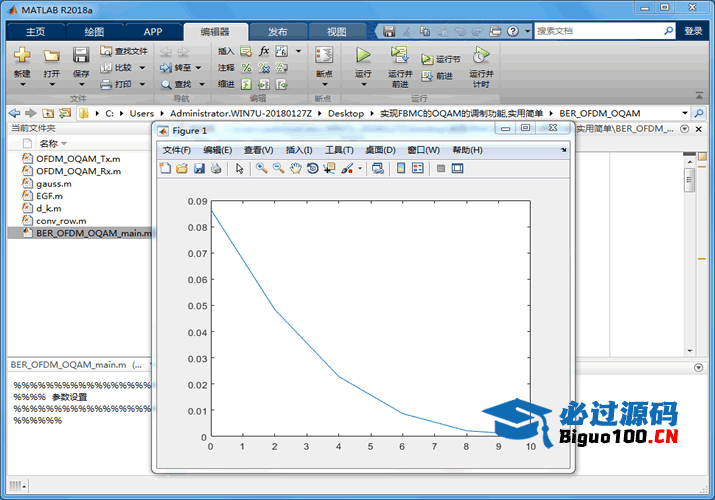Click the Find Files (查找文件) button
This screenshot has width=715, height=500.
[124, 51]
